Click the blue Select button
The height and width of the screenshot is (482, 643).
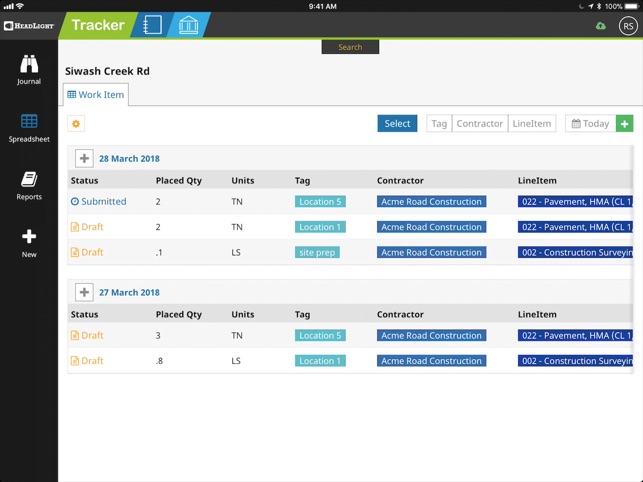[397, 123]
